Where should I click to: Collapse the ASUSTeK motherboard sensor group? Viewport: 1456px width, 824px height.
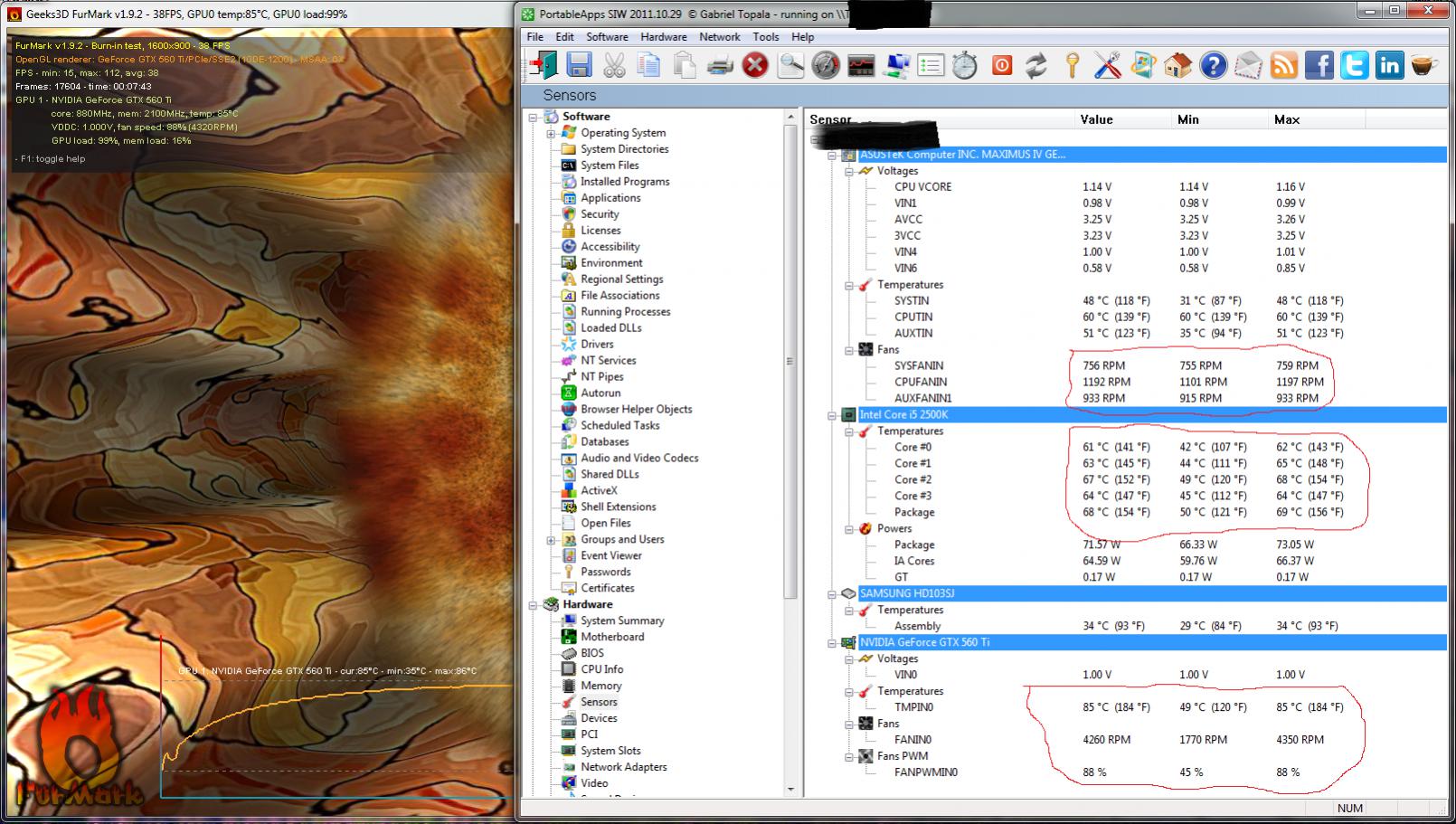(832, 156)
